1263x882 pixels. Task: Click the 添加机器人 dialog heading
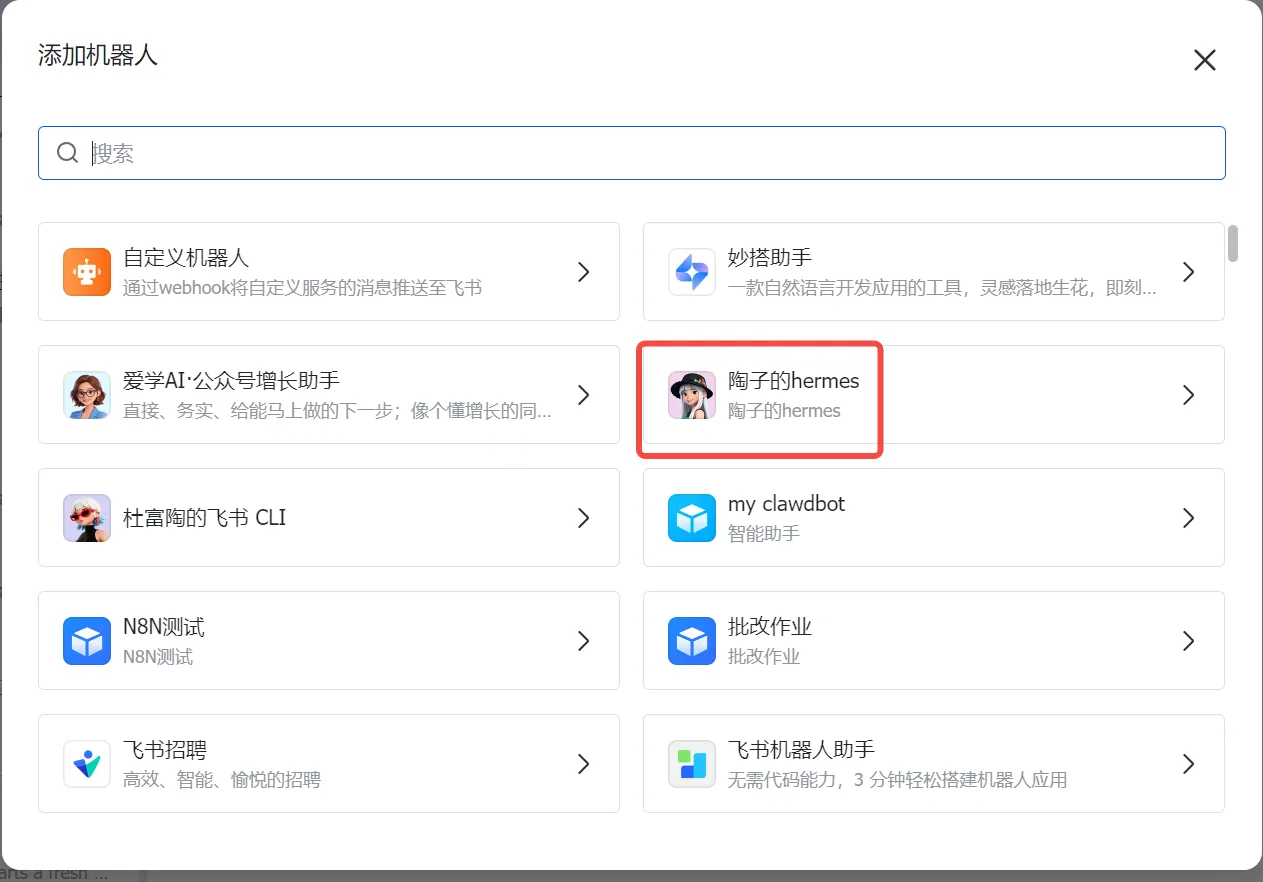[x=98, y=54]
